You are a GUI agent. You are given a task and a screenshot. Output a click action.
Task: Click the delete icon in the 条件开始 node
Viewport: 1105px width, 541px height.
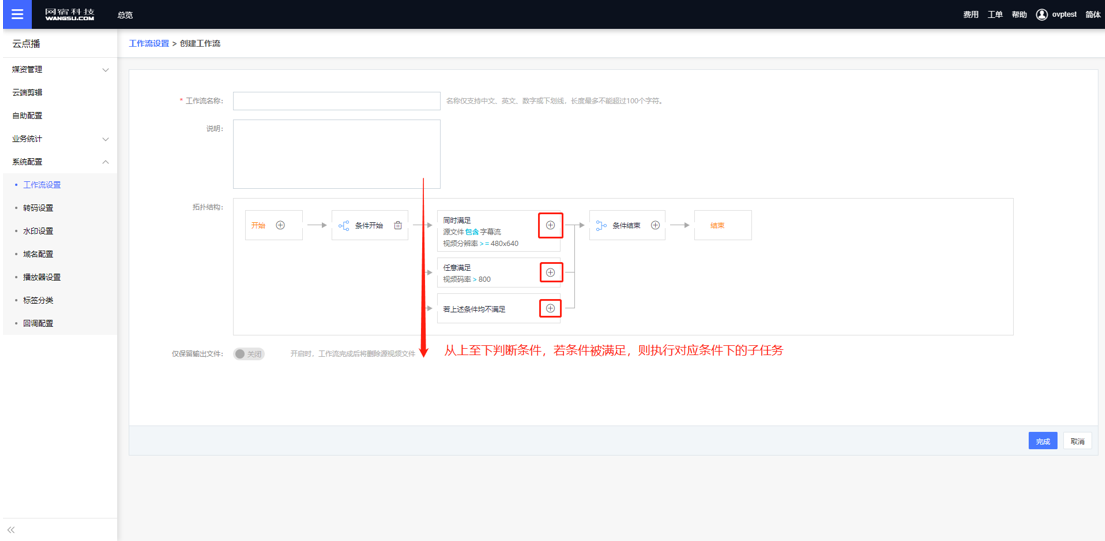[x=397, y=225]
